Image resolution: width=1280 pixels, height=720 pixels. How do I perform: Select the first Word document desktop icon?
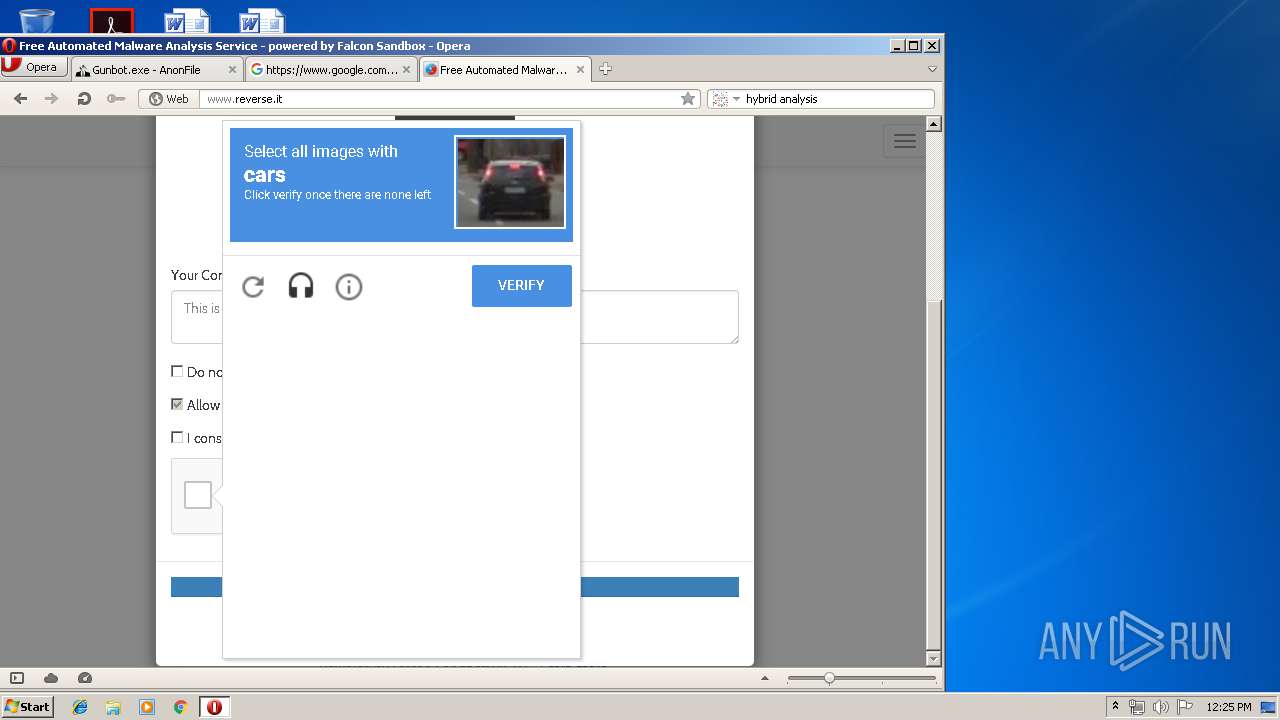187,20
